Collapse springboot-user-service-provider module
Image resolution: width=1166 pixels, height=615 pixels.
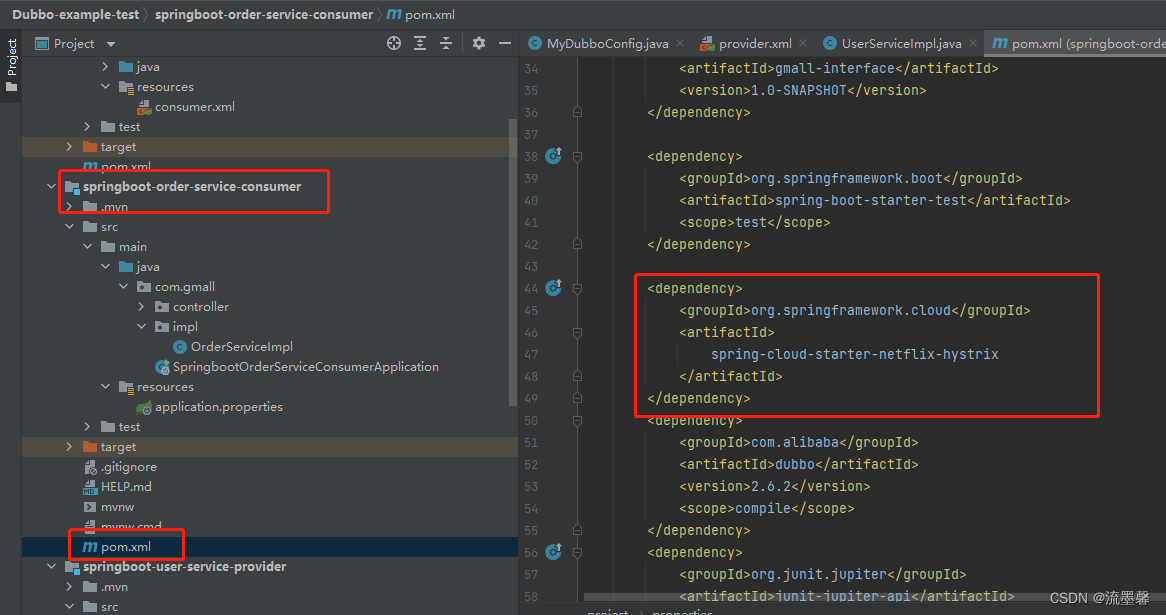(51, 566)
